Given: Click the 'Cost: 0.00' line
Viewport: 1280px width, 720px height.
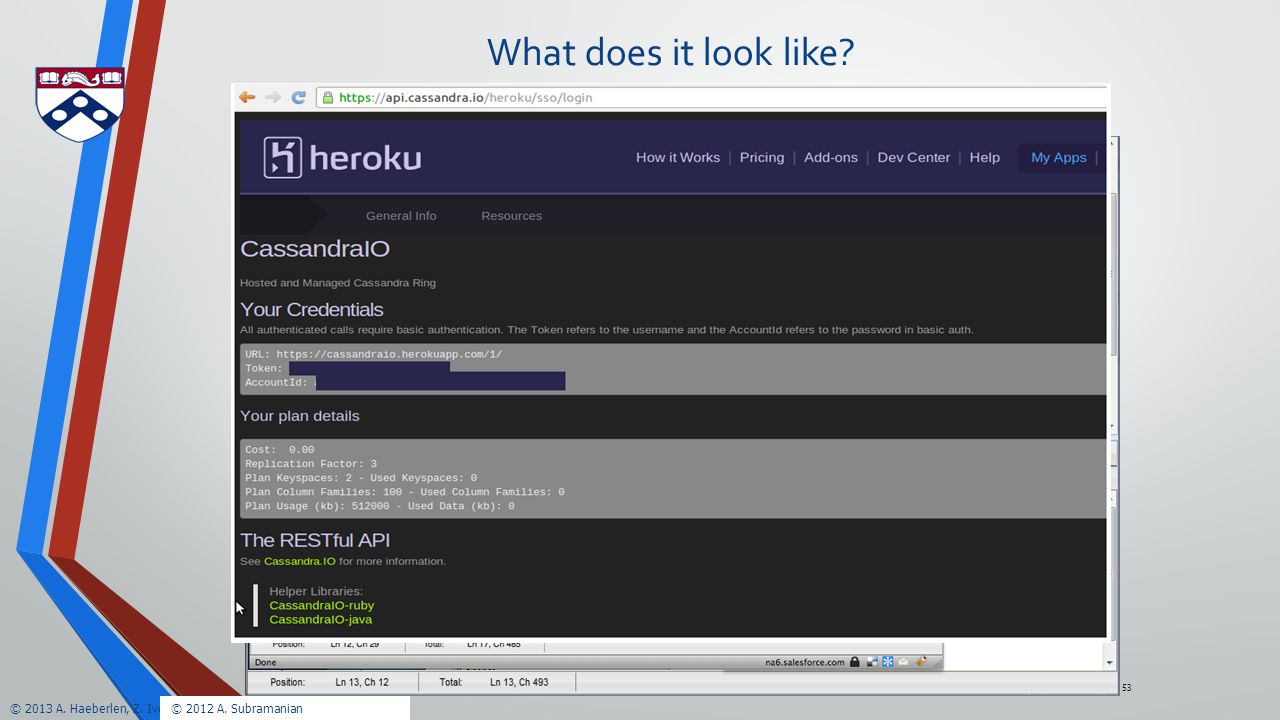Looking at the screenshot, I should [280, 449].
